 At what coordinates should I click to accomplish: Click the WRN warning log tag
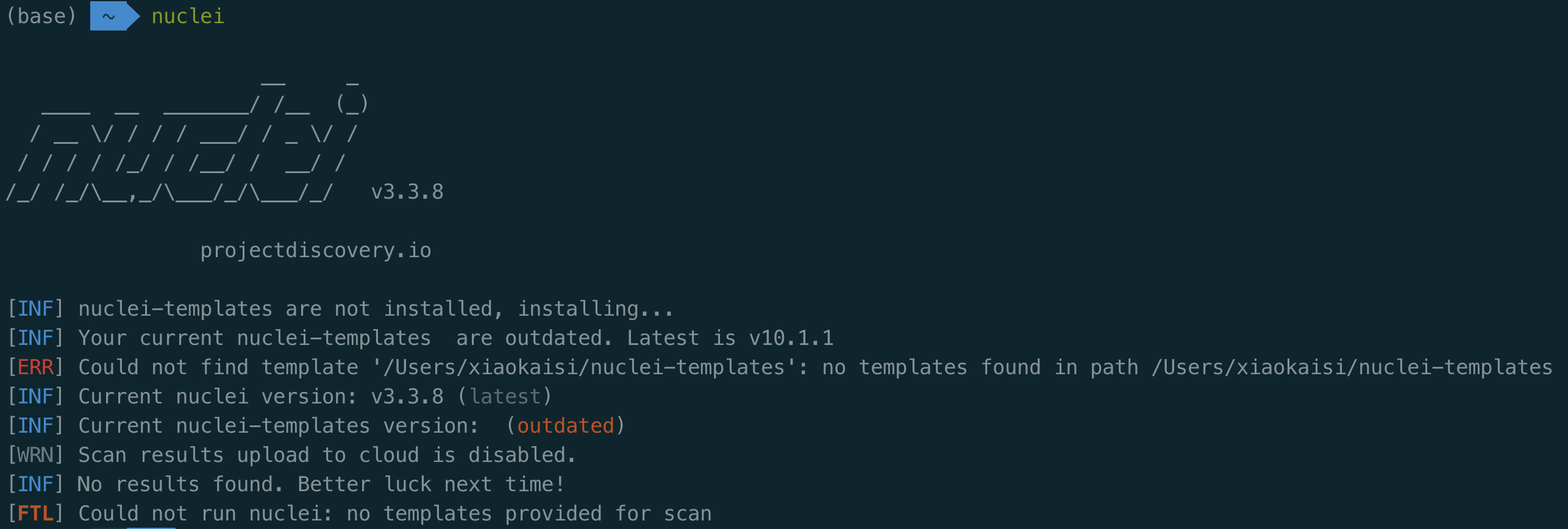tap(35, 455)
